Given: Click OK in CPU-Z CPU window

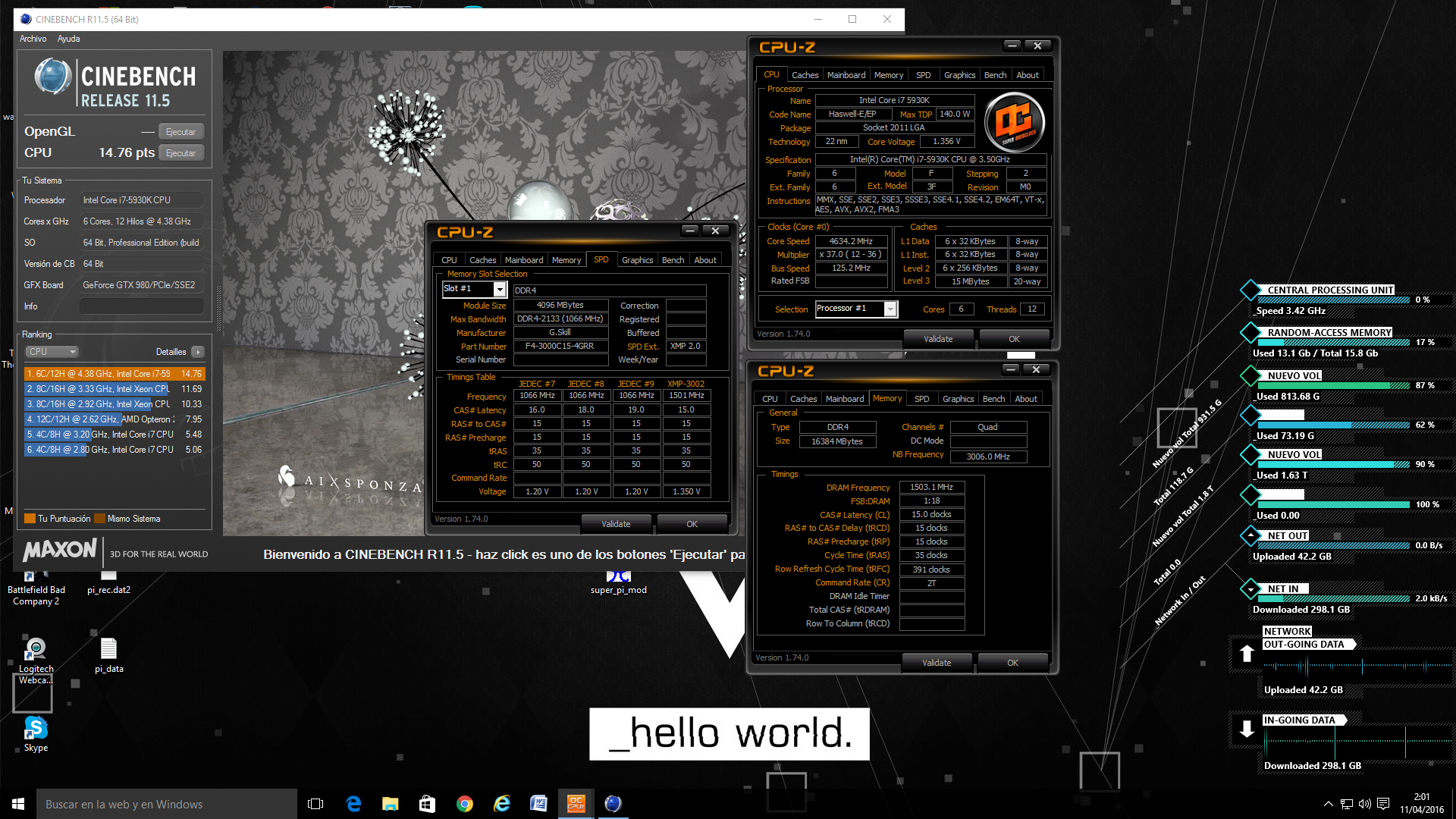Looking at the screenshot, I should (x=1014, y=339).
